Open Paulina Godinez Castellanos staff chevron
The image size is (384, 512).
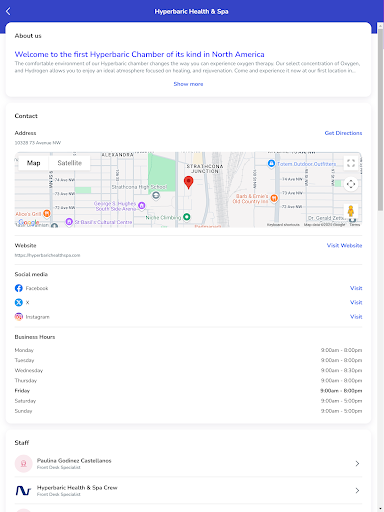click(x=357, y=463)
